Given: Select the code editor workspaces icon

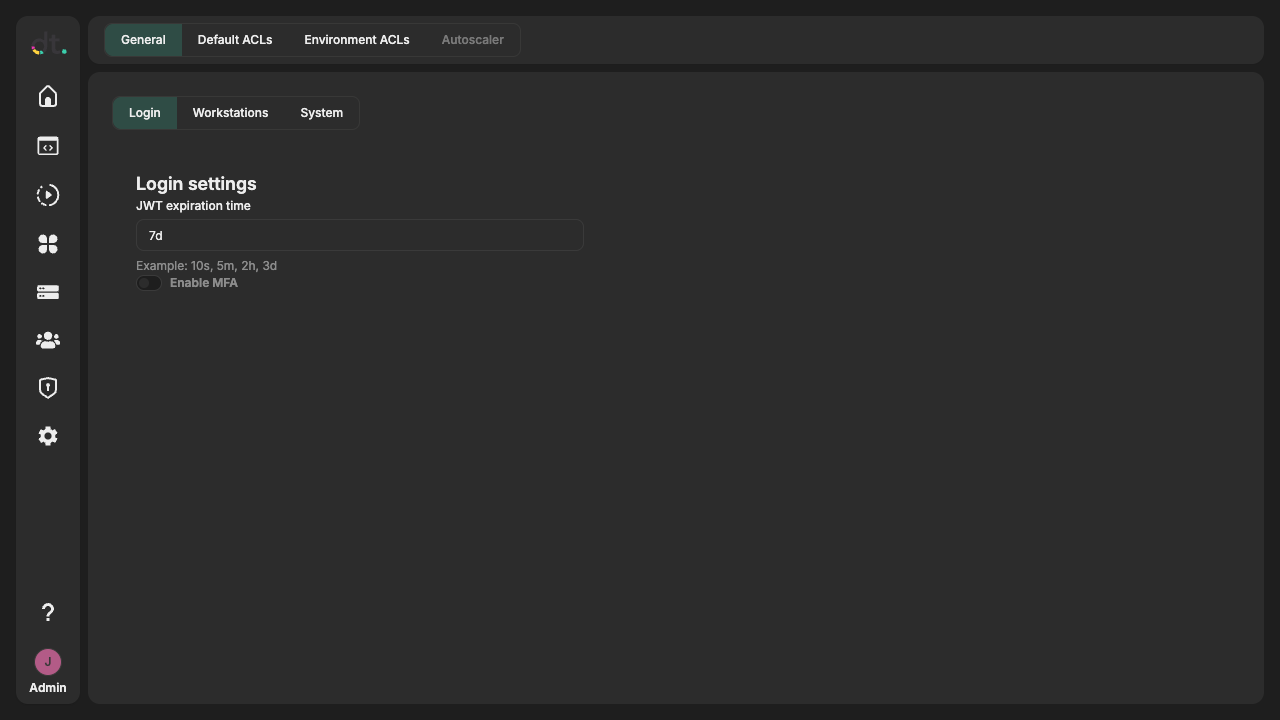Looking at the screenshot, I should point(47,146).
